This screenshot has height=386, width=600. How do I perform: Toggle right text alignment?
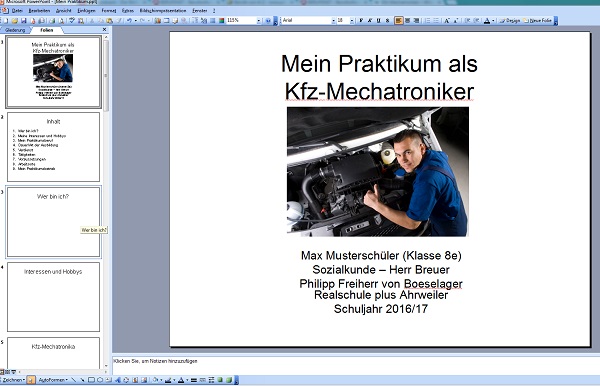tap(416, 21)
